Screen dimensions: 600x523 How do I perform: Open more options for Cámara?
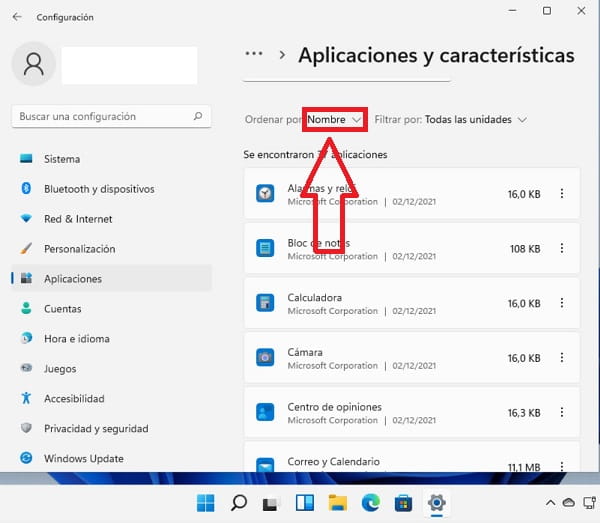point(562,358)
